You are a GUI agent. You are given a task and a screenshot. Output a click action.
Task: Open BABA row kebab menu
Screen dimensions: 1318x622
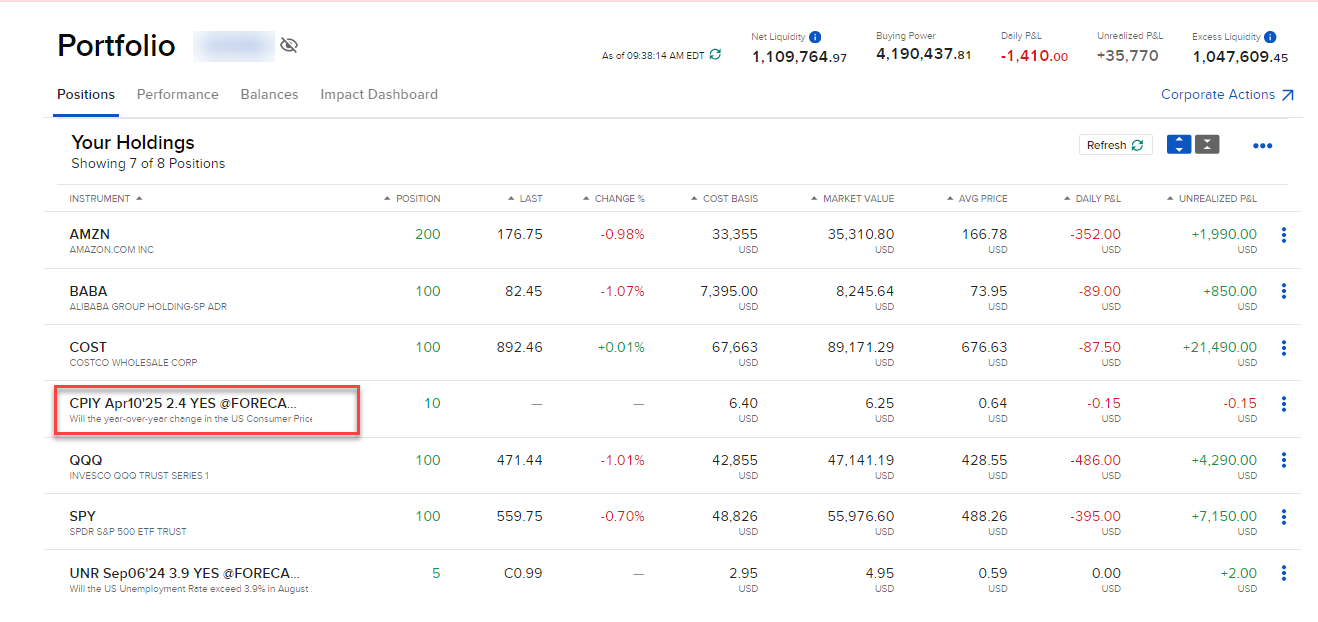[1284, 292]
